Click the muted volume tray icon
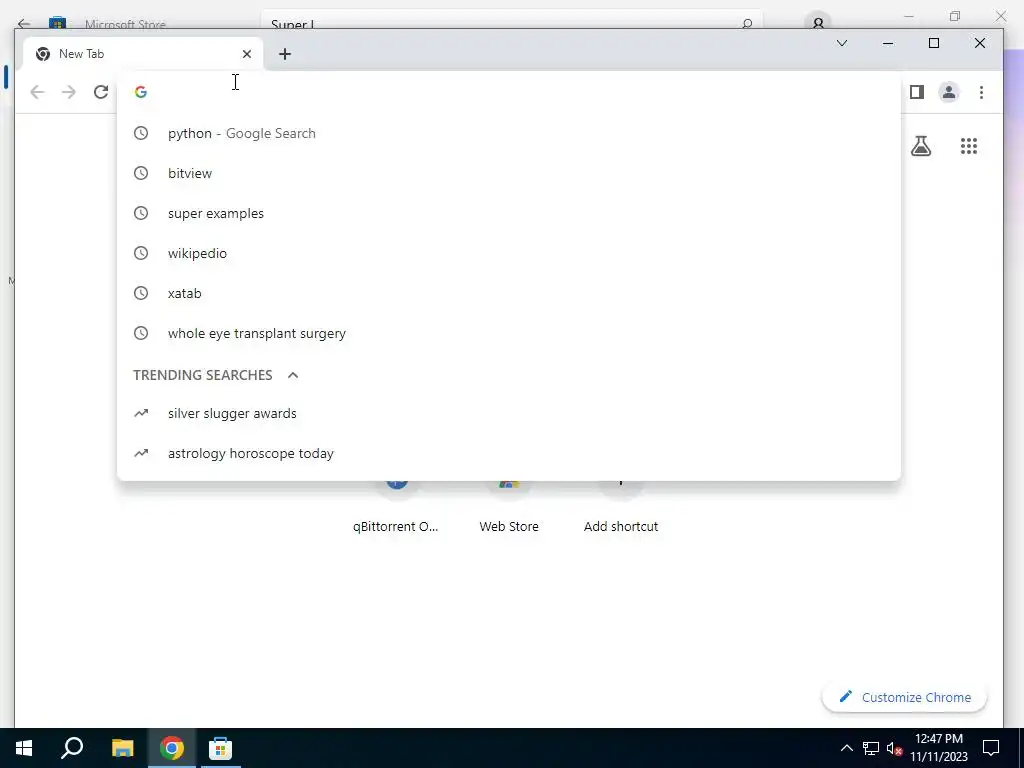This screenshot has width=1024, height=768. 894,748
